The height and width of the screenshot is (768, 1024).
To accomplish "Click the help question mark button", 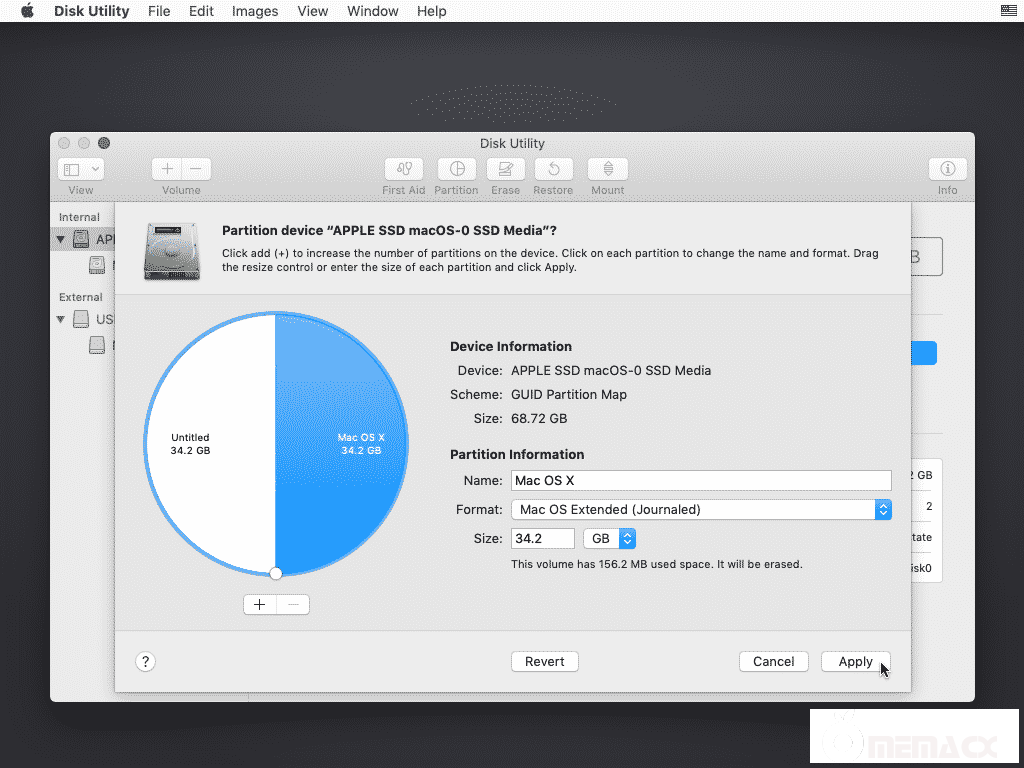I will 145,661.
